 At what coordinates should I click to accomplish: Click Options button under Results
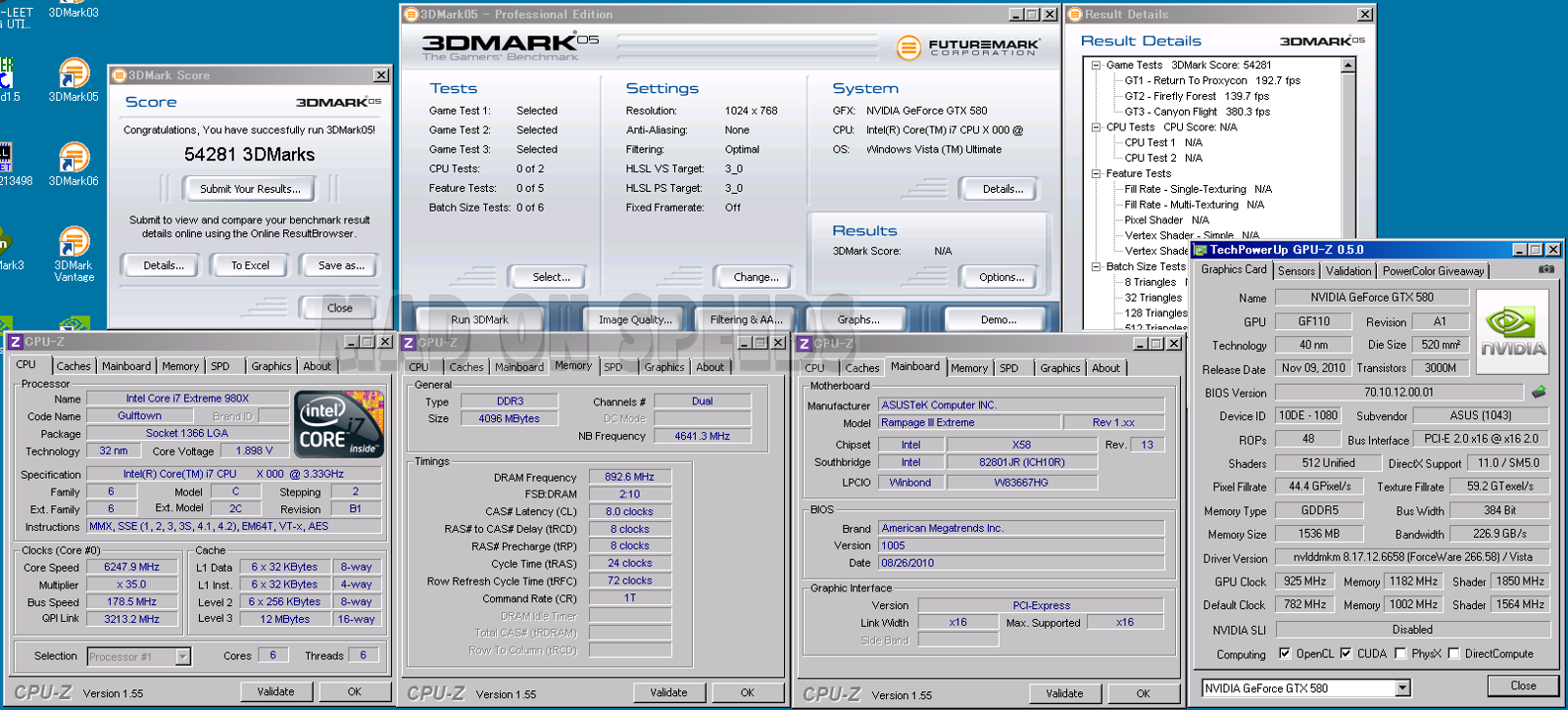click(1002, 277)
